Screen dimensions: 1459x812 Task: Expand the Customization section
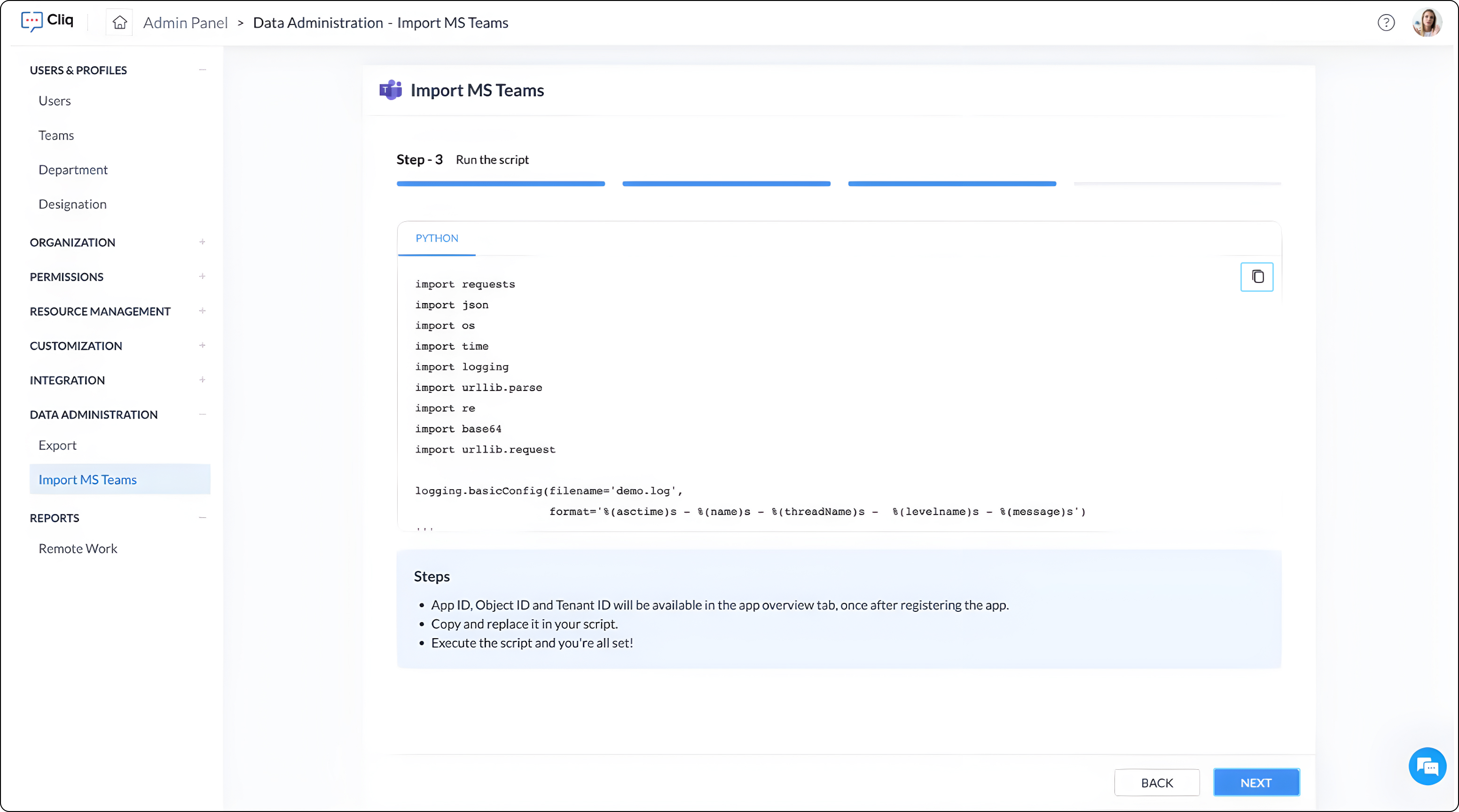202,345
